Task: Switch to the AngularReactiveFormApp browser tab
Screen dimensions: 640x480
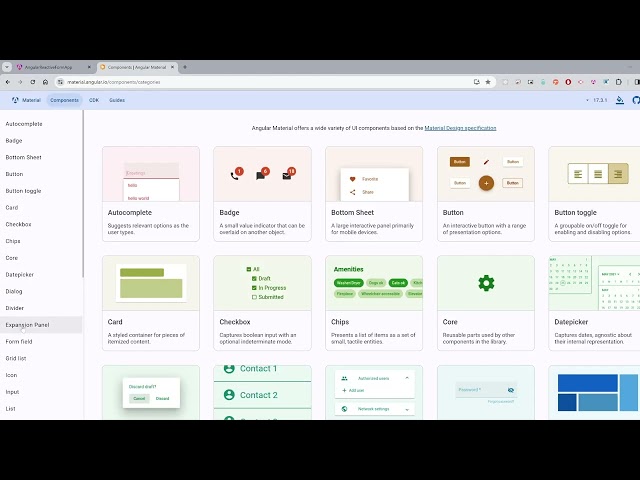Action: pyautogui.click(x=53, y=67)
